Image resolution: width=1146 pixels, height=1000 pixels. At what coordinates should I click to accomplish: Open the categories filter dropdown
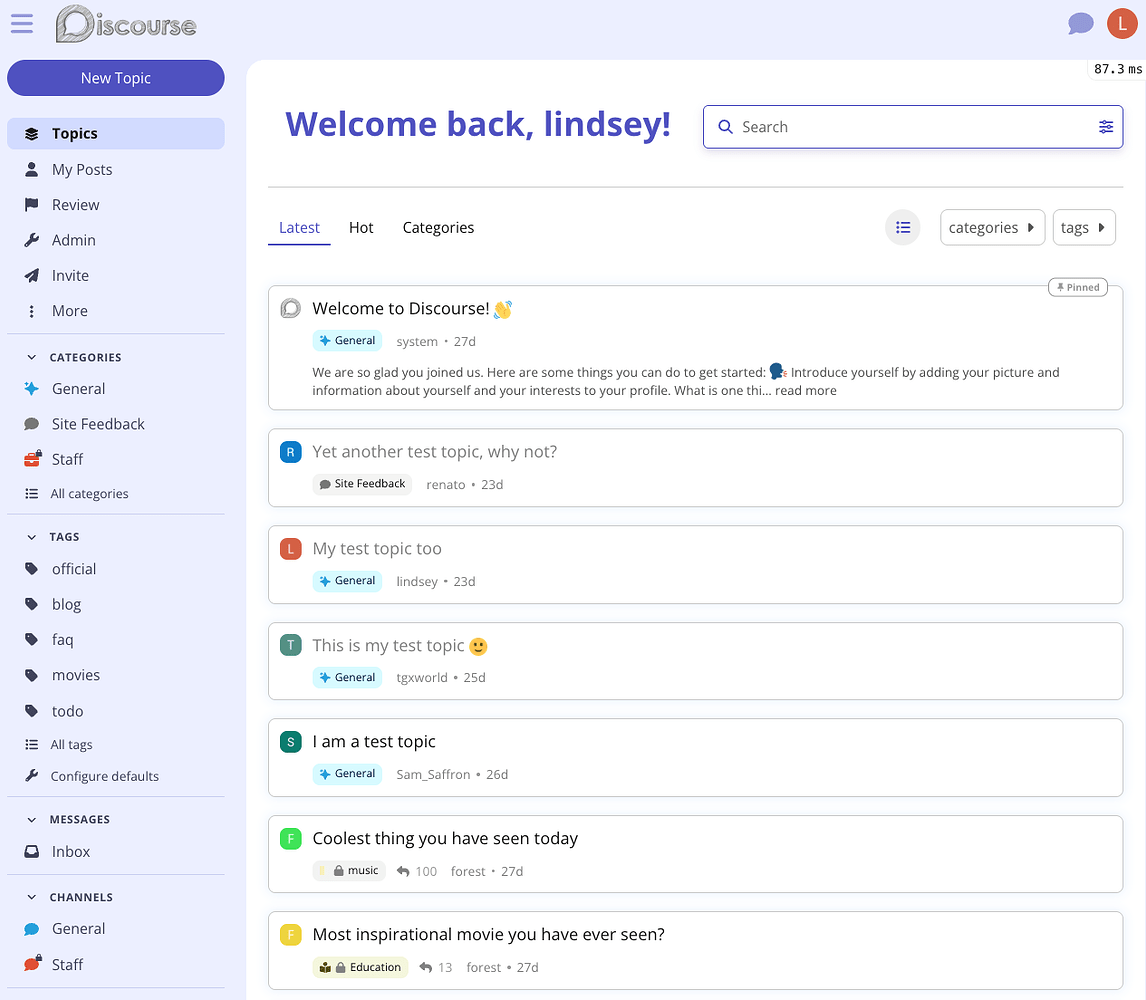tap(991, 228)
